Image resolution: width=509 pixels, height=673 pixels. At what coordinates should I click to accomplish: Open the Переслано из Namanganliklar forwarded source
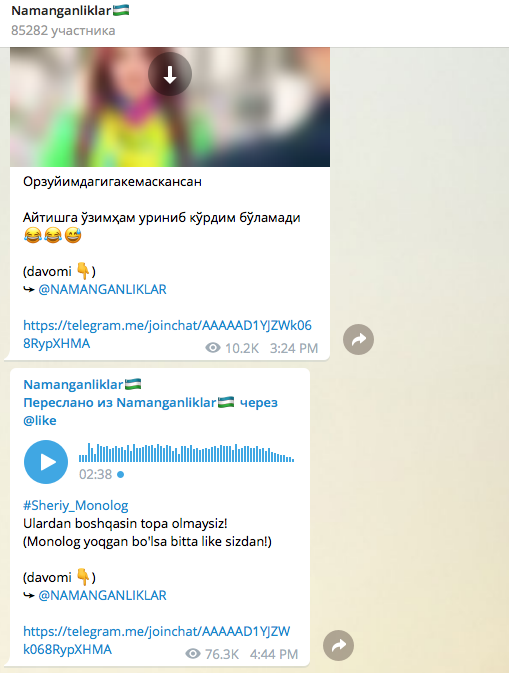point(150,403)
